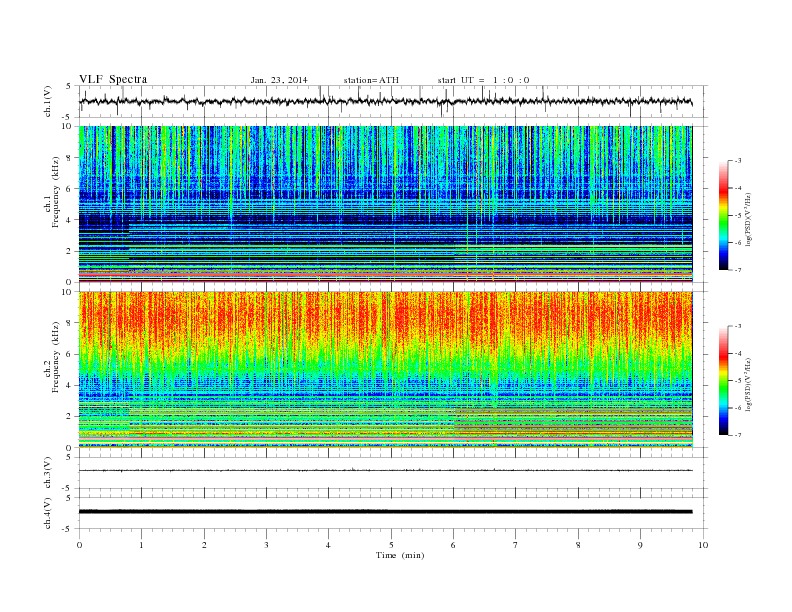The height and width of the screenshot is (612, 792).
Task: Click the ch.2 colorbar "log(PSD)(V²/Hz)" label
Action: click(x=748, y=384)
